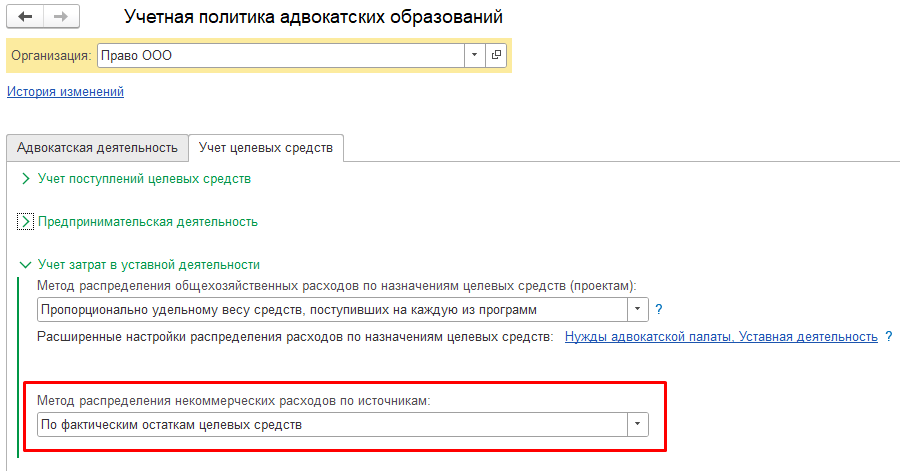
Task: Click the chevron beside Учет поступлений целевых средств
Action: [25, 179]
